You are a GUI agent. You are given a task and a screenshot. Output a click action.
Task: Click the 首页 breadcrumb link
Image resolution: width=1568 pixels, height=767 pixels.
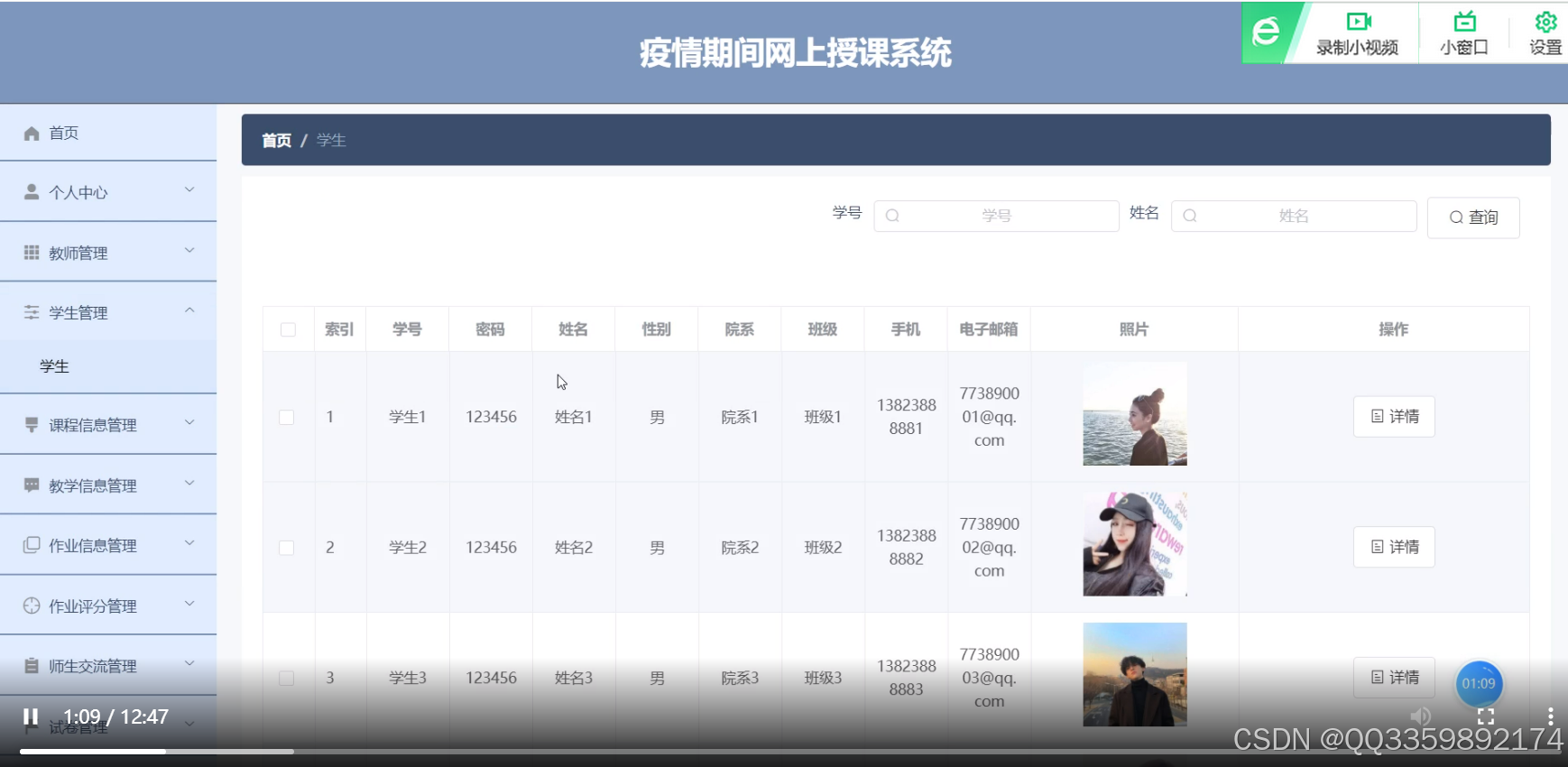tap(276, 141)
